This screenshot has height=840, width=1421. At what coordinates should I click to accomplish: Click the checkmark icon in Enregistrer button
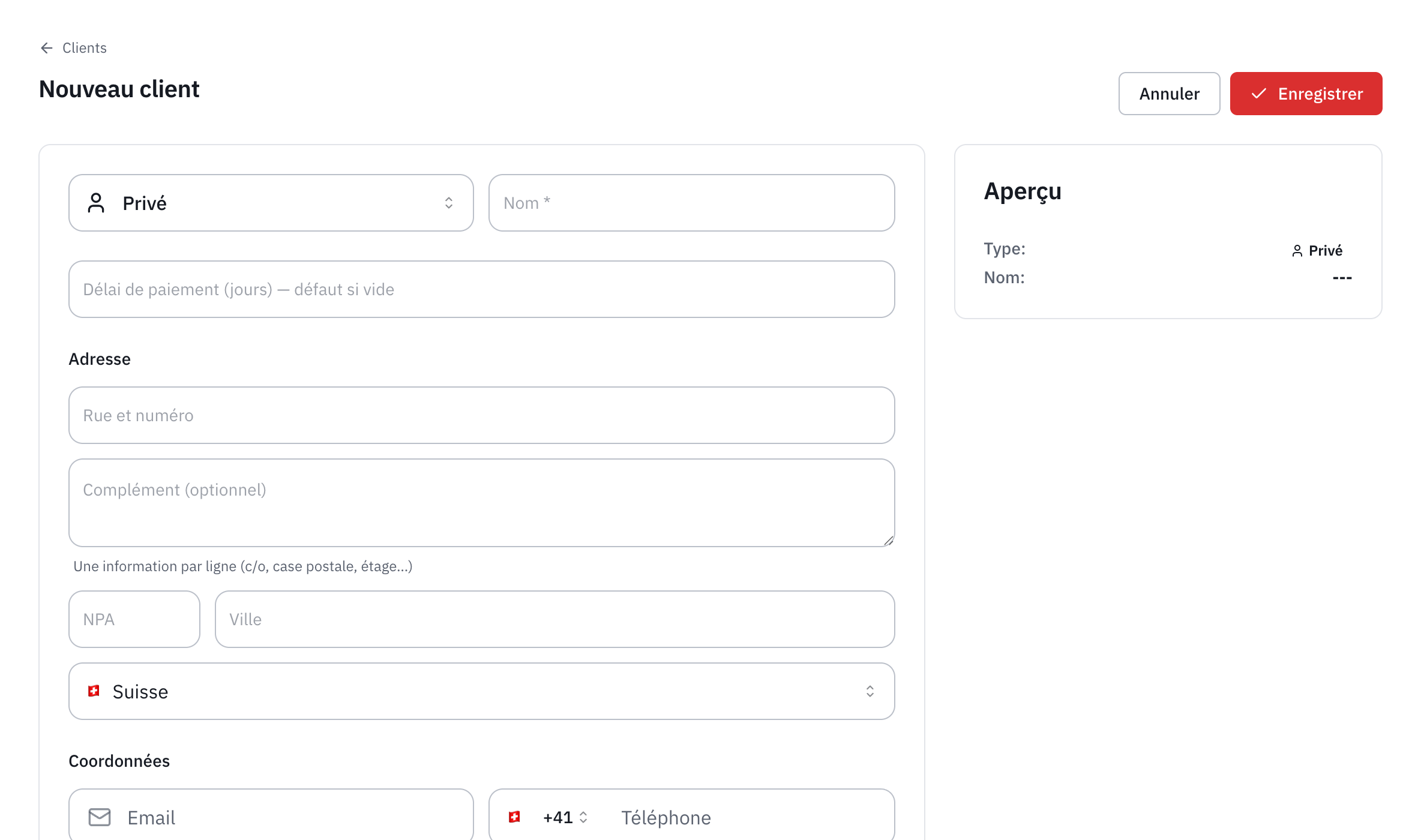coord(1258,94)
